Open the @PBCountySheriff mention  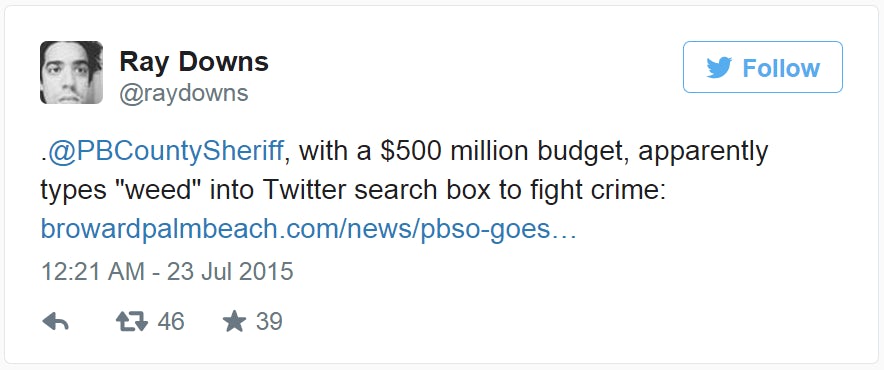(164, 153)
